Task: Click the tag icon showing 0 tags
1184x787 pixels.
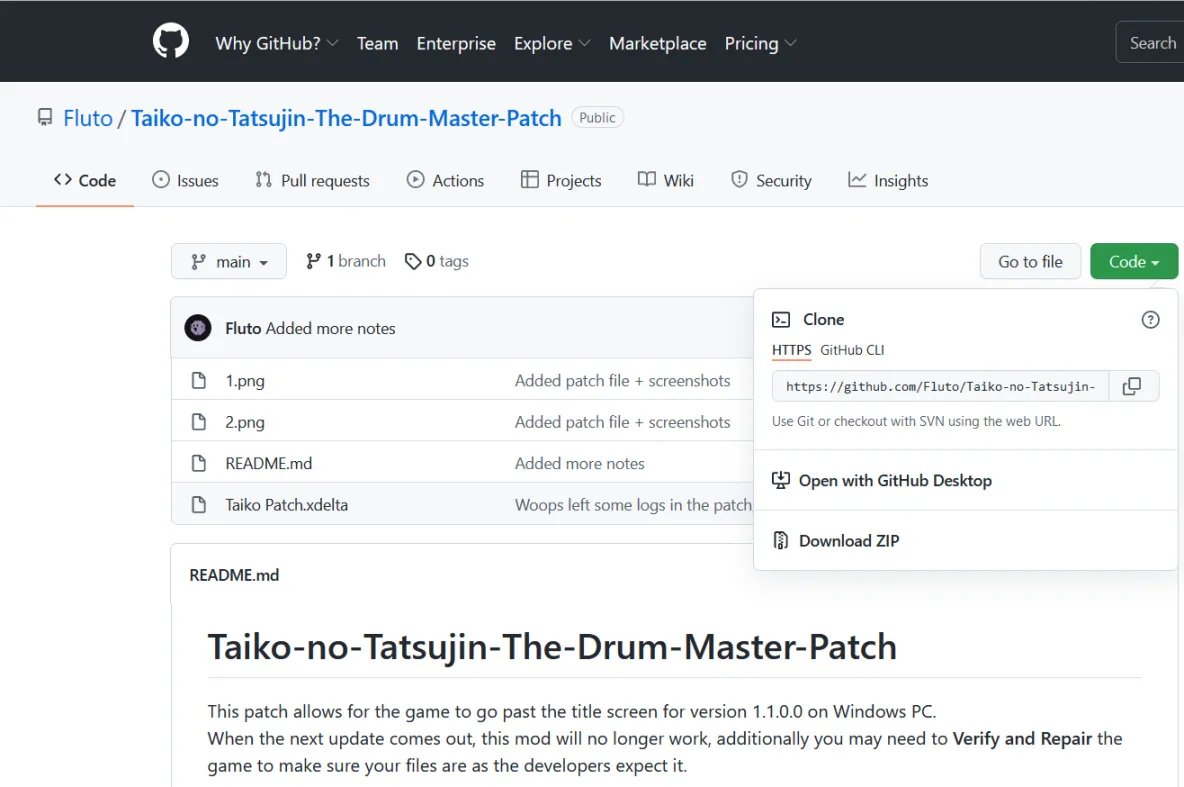Action: (412, 261)
